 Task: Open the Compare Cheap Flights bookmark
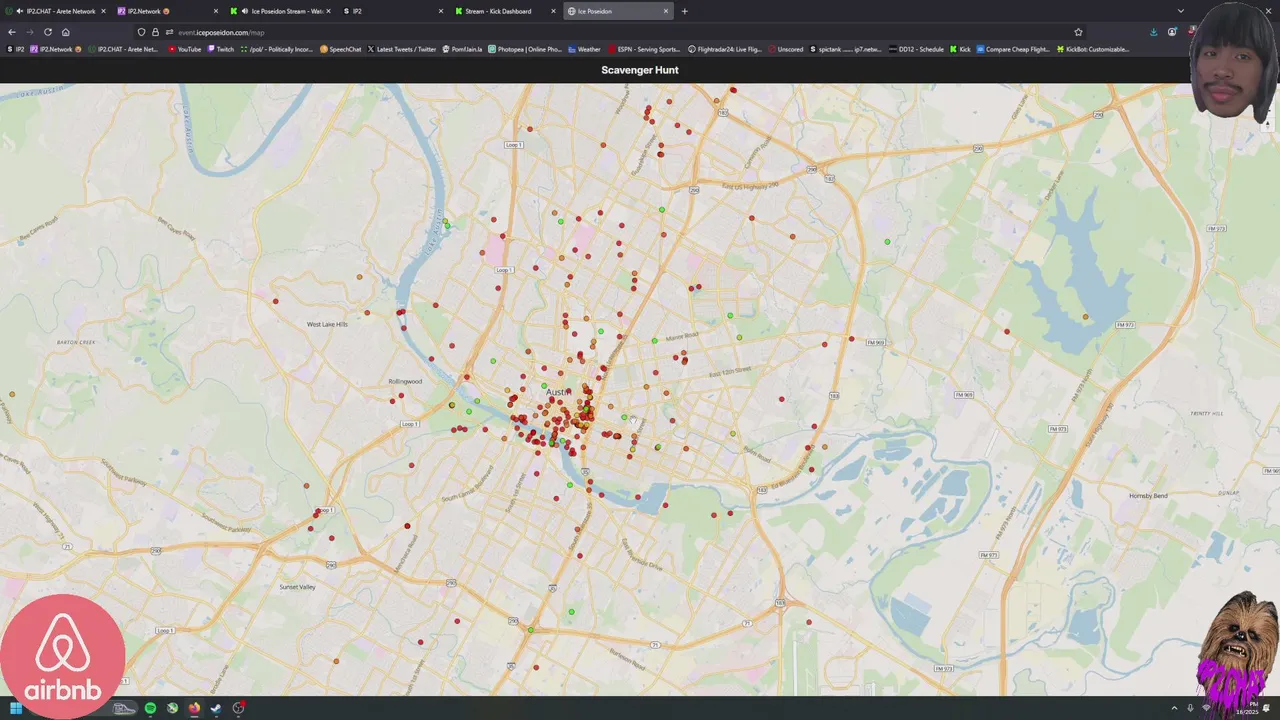[x=1013, y=49]
